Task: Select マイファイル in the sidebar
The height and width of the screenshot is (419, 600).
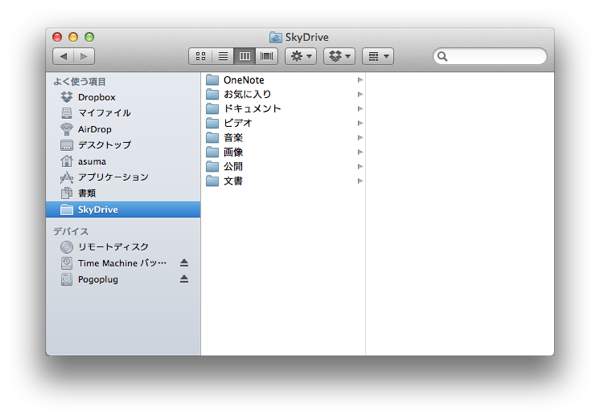Action: pos(123,113)
